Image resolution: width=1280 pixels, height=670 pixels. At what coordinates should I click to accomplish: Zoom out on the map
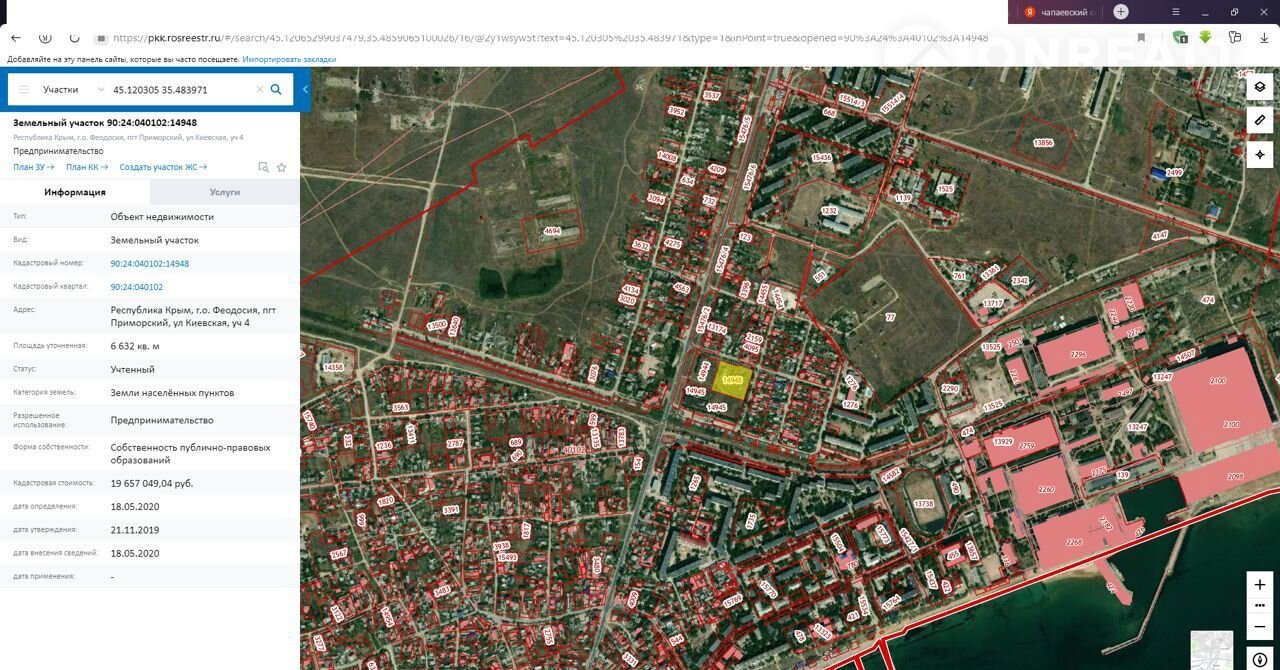(1259, 627)
